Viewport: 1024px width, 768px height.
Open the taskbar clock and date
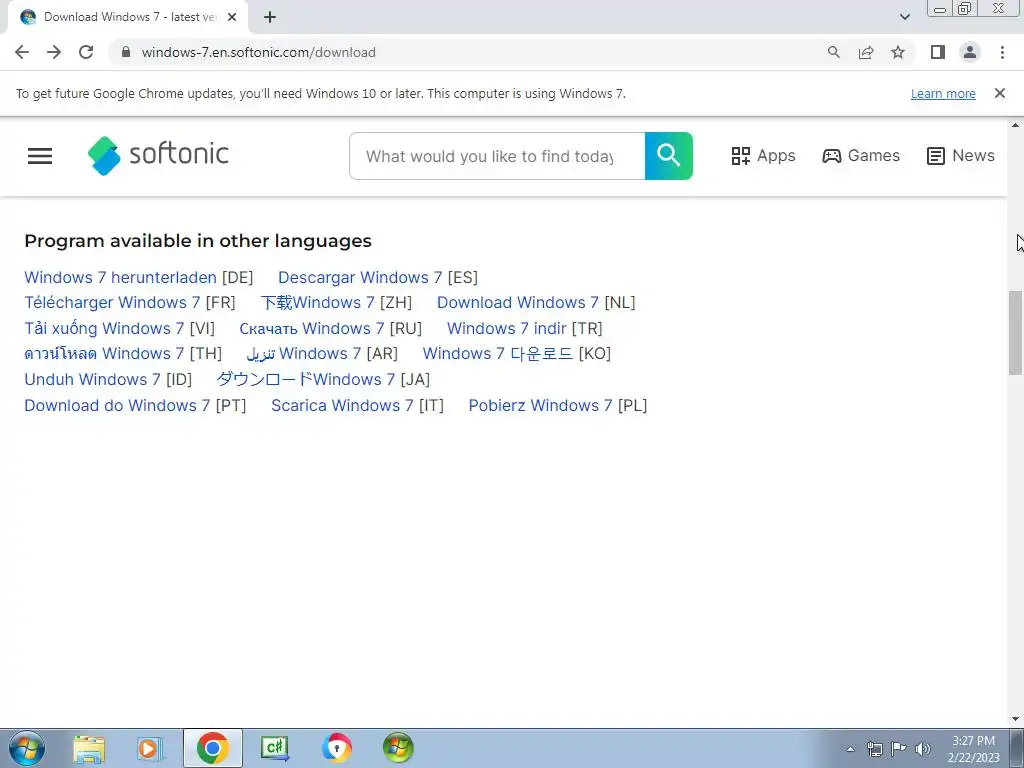pyautogui.click(x=973, y=749)
